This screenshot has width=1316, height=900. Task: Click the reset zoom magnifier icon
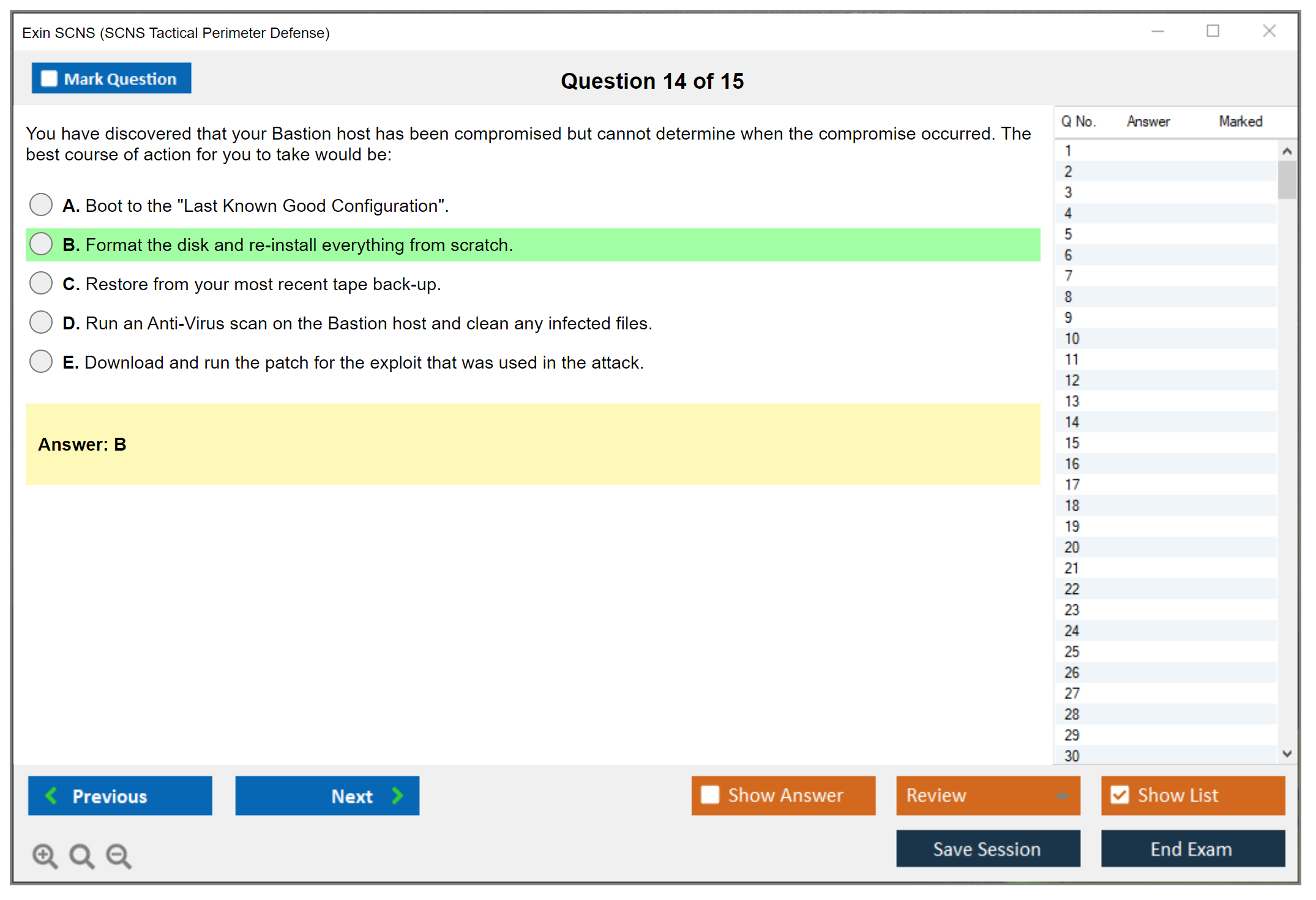(x=81, y=855)
